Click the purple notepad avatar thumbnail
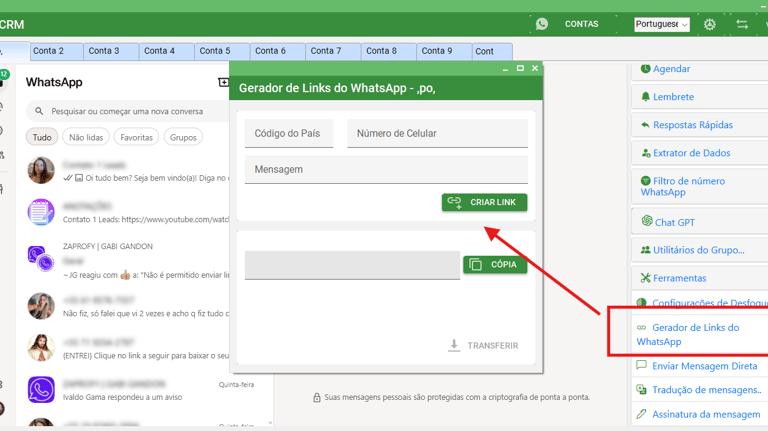Image resolution: width=768 pixels, height=431 pixels. [41, 212]
